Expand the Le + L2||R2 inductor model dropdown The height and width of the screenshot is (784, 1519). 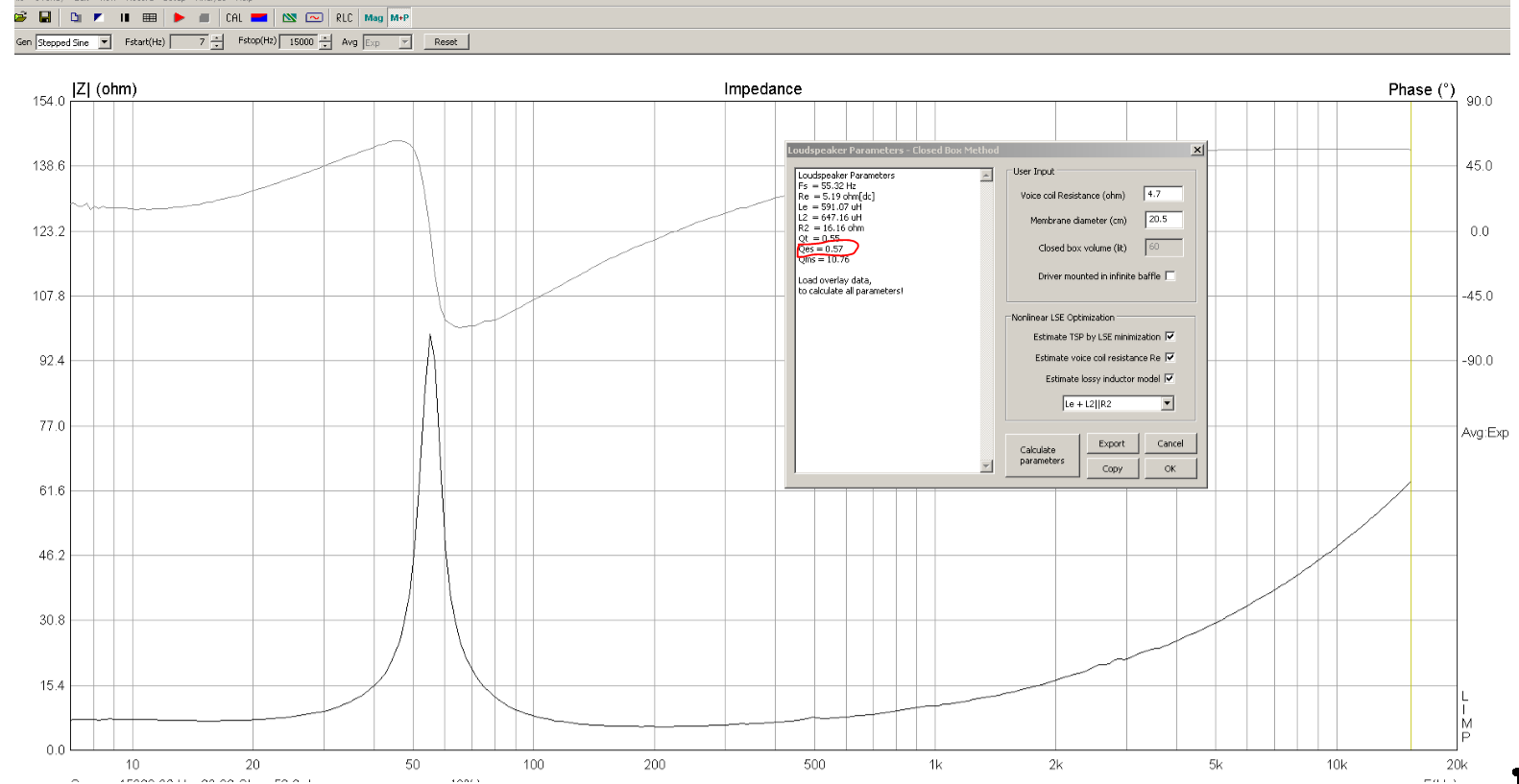tap(1167, 404)
